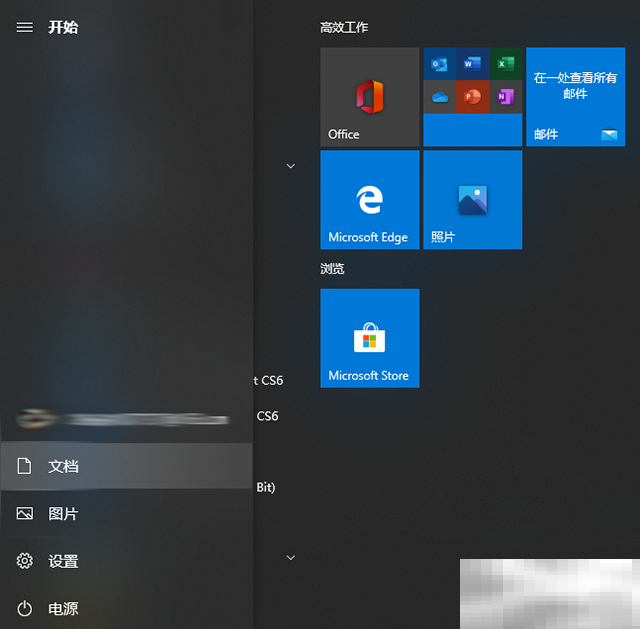Launch PowerPoint from the Office apps tile
The image size is (640, 629).
473,97
